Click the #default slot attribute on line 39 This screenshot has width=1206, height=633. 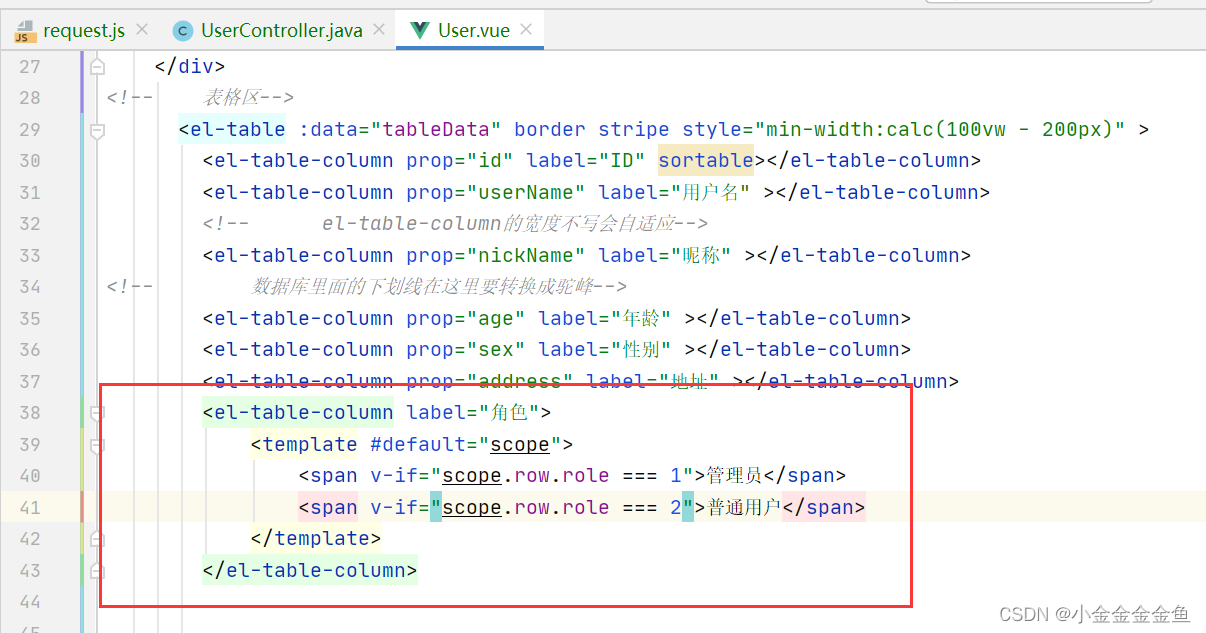pyautogui.click(x=466, y=444)
